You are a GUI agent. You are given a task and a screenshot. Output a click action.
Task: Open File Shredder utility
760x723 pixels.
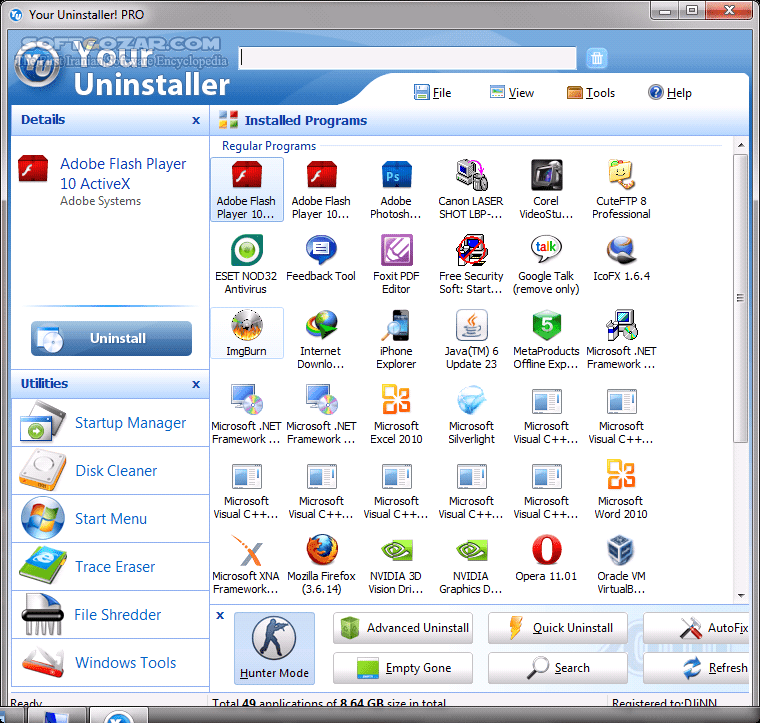pos(111,614)
